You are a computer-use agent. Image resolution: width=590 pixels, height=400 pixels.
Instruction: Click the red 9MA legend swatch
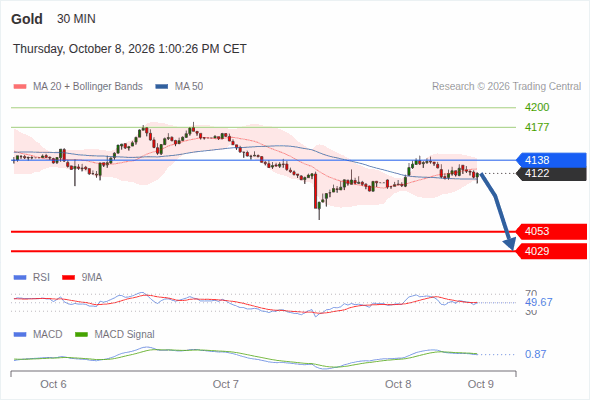coord(68,278)
